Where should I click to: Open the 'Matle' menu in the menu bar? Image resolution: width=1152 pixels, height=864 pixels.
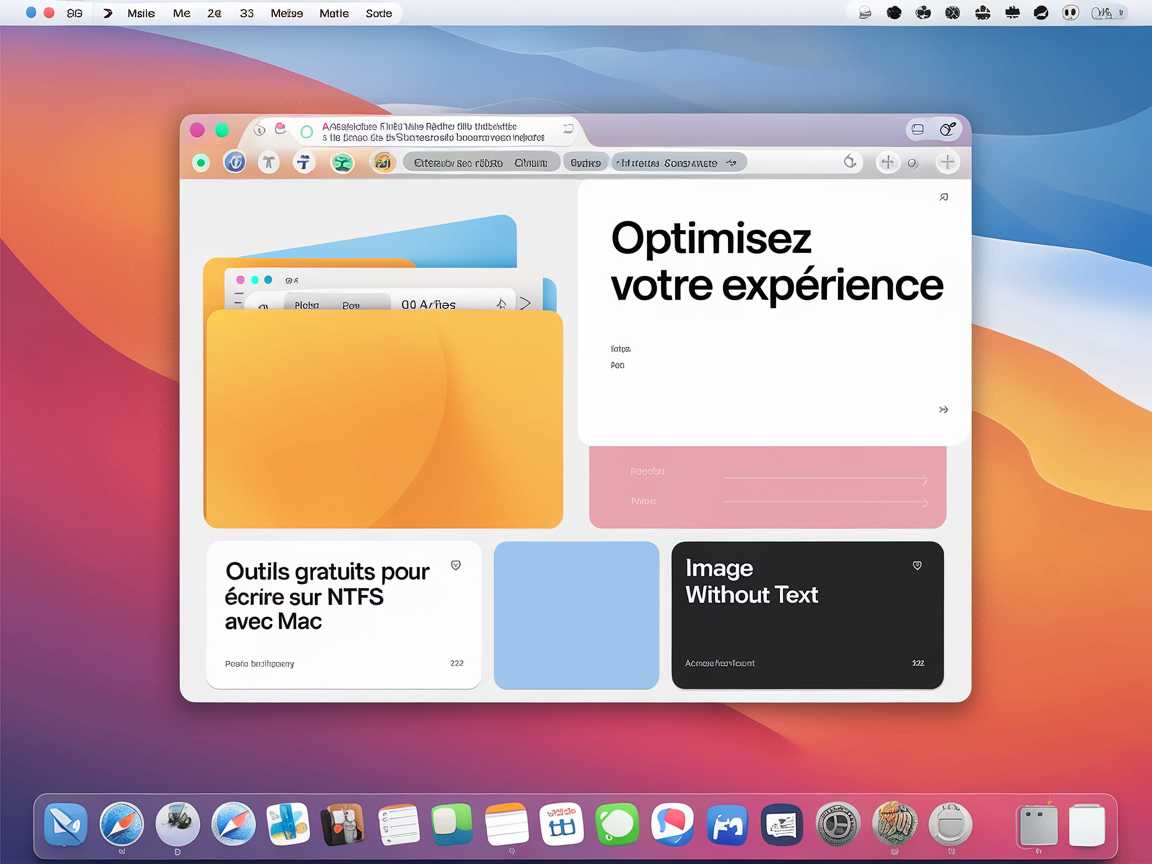point(334,13)
